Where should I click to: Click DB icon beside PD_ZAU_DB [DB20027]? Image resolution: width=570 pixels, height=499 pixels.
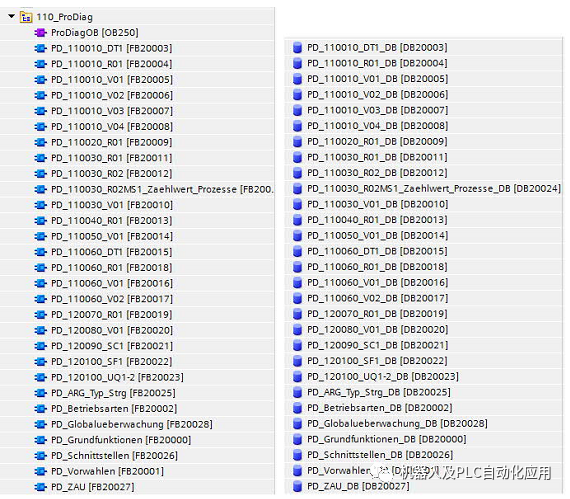click(x=297, y=486)
